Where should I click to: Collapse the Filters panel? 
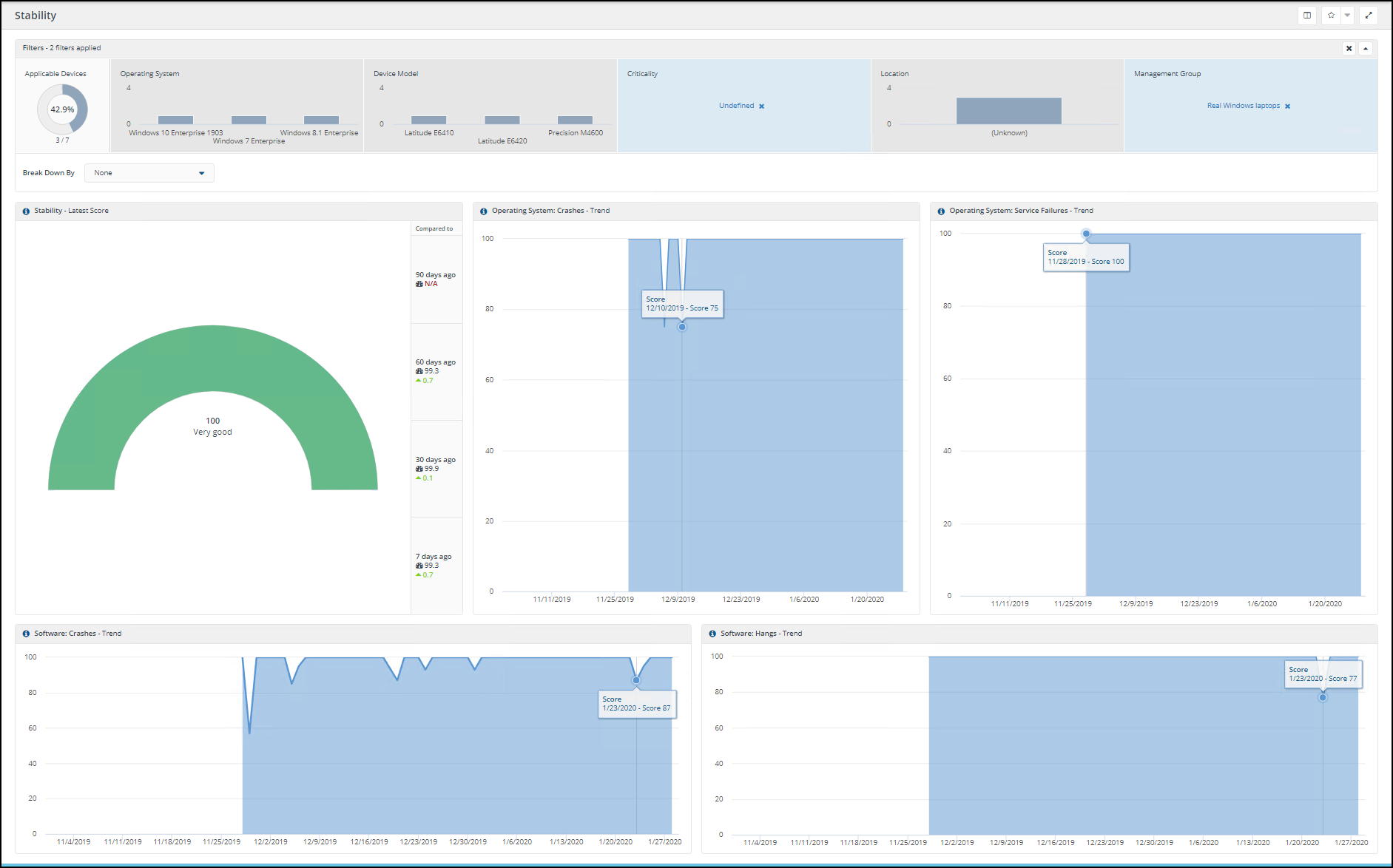[1366, 48]
